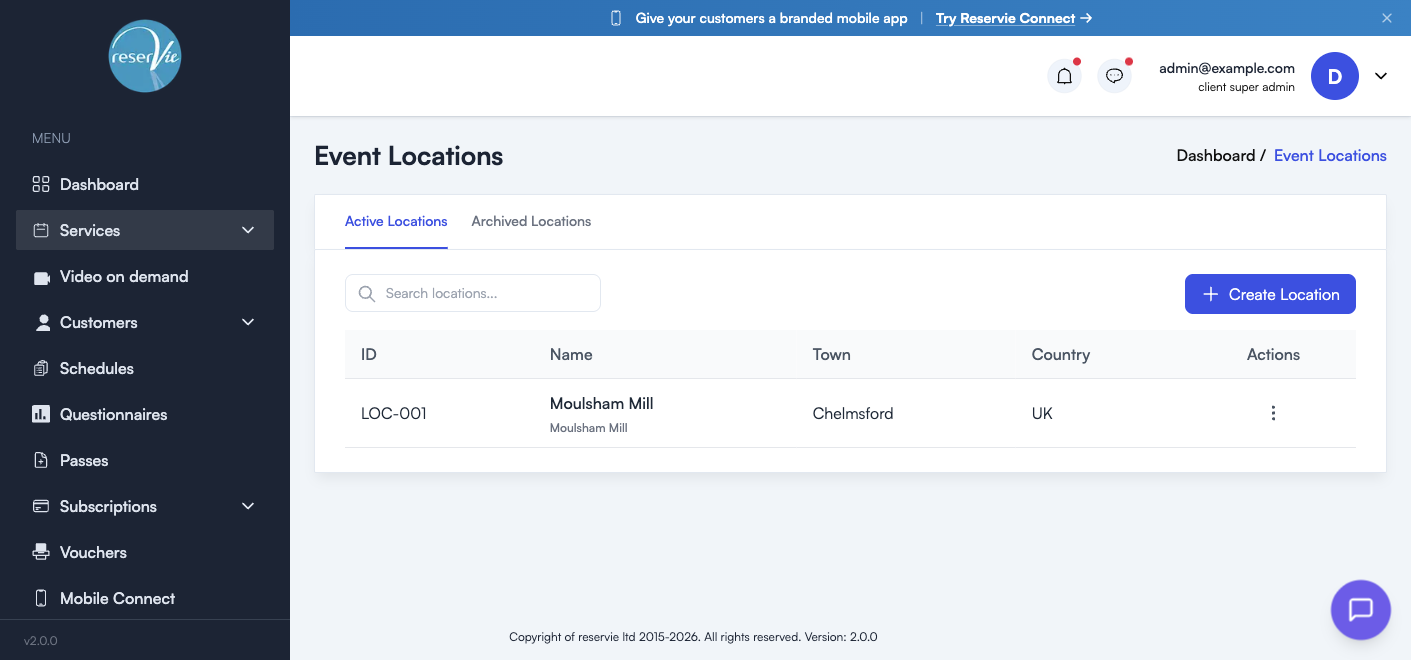Open actions menu for Moulsham Mill

click(x=1273, y=413)
